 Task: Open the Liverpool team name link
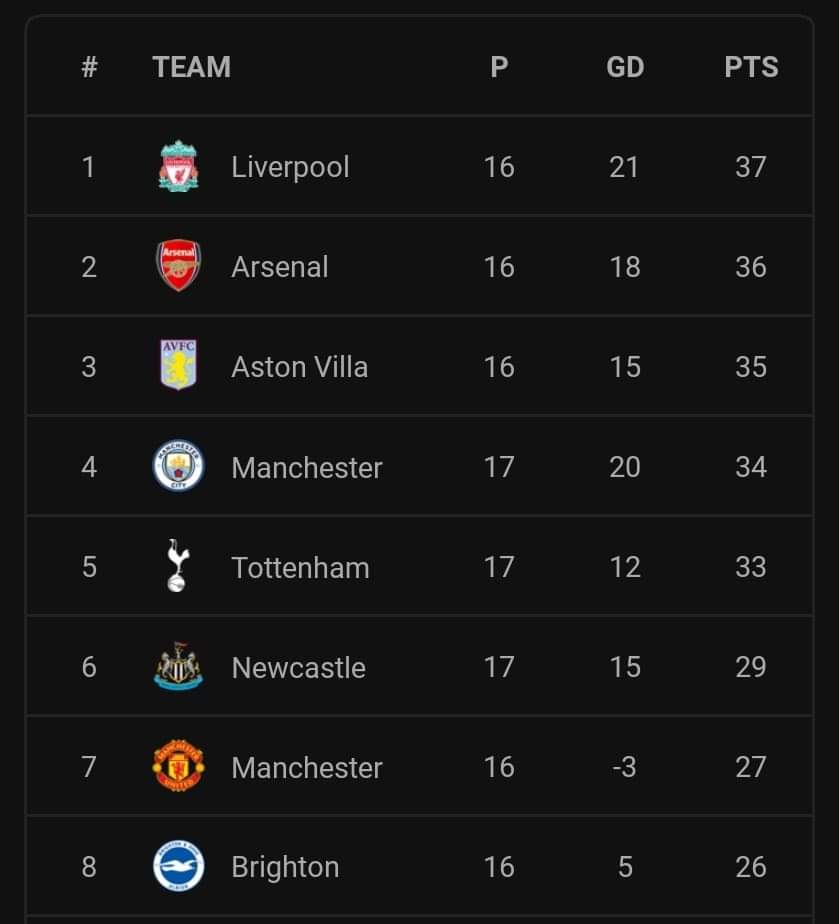[x=290, y=167]
